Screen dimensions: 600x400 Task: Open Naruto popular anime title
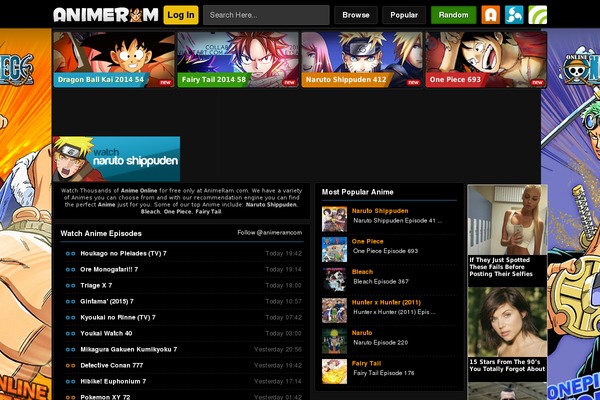[x=362, y=333]
